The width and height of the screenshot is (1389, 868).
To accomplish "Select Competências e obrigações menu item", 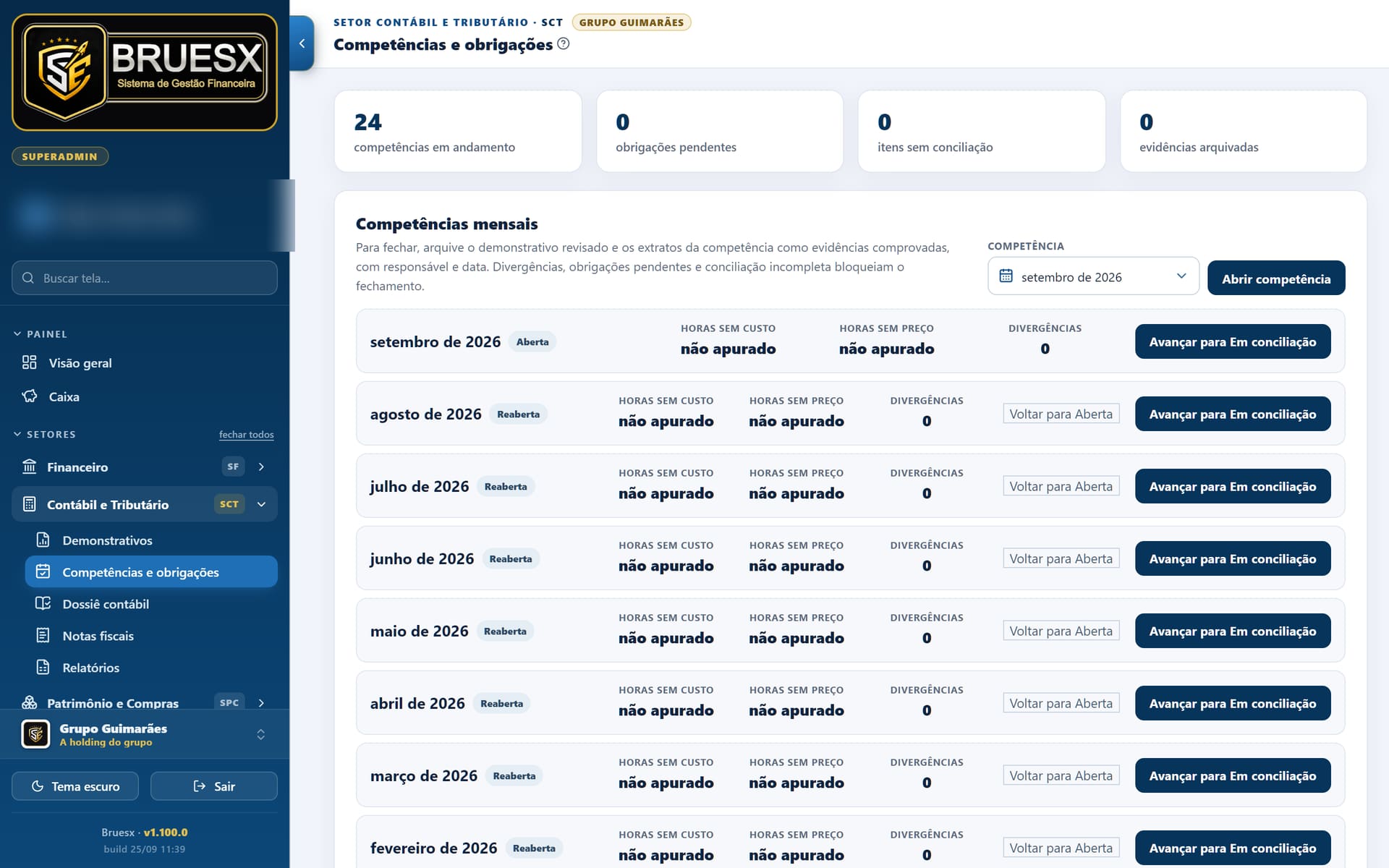I will 151,571.
